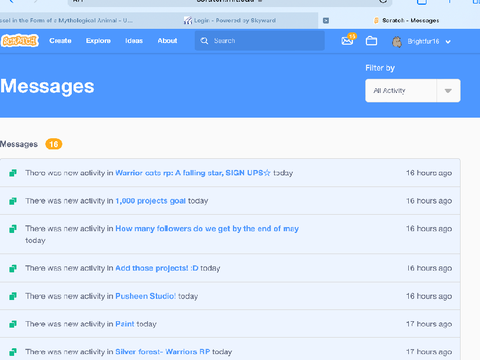Click inside the Search field
This screenshot has height=360, width=480.
pos(260,41)
